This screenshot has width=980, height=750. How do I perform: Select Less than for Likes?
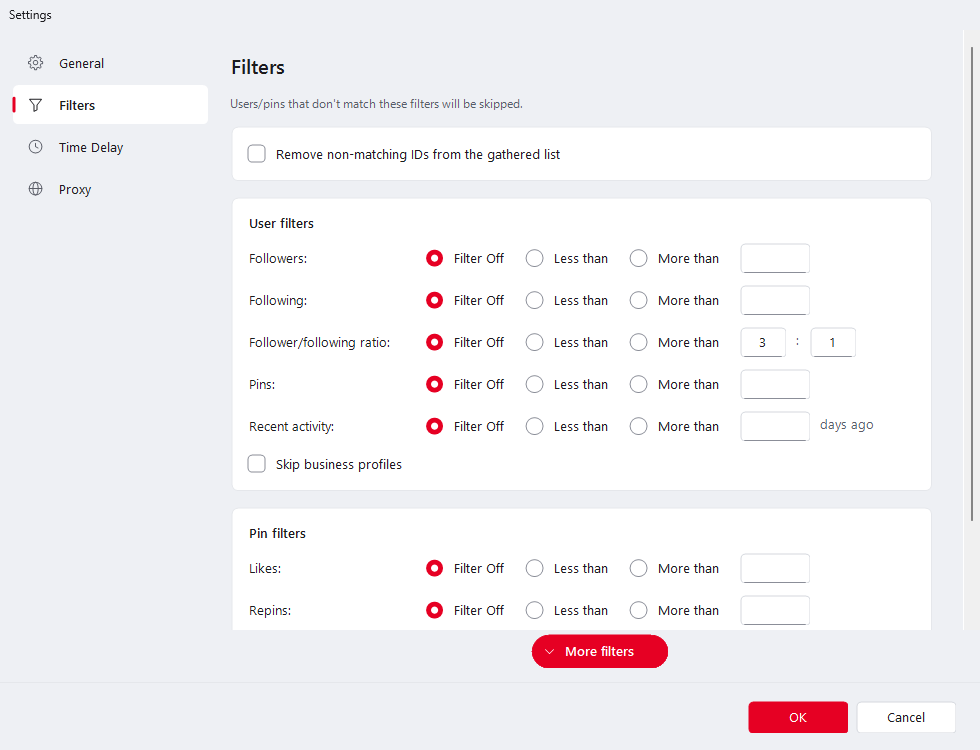coord(534,568)
